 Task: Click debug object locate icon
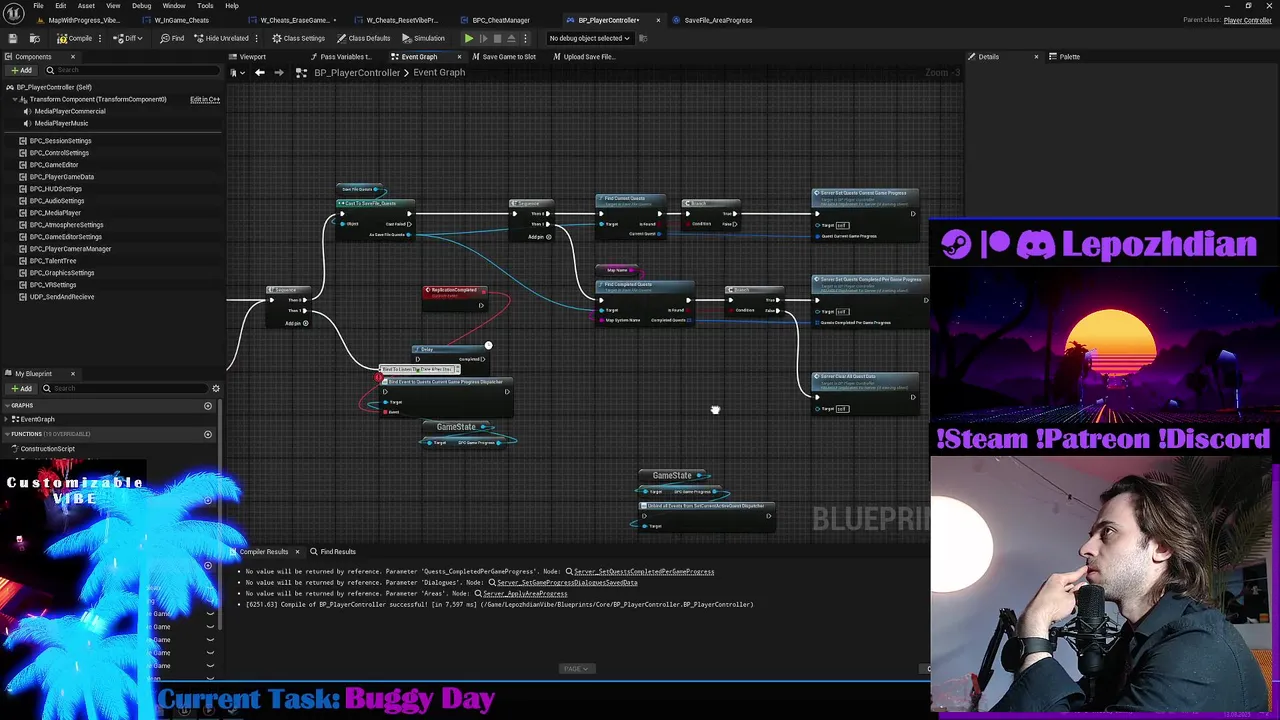pos(643,38)
